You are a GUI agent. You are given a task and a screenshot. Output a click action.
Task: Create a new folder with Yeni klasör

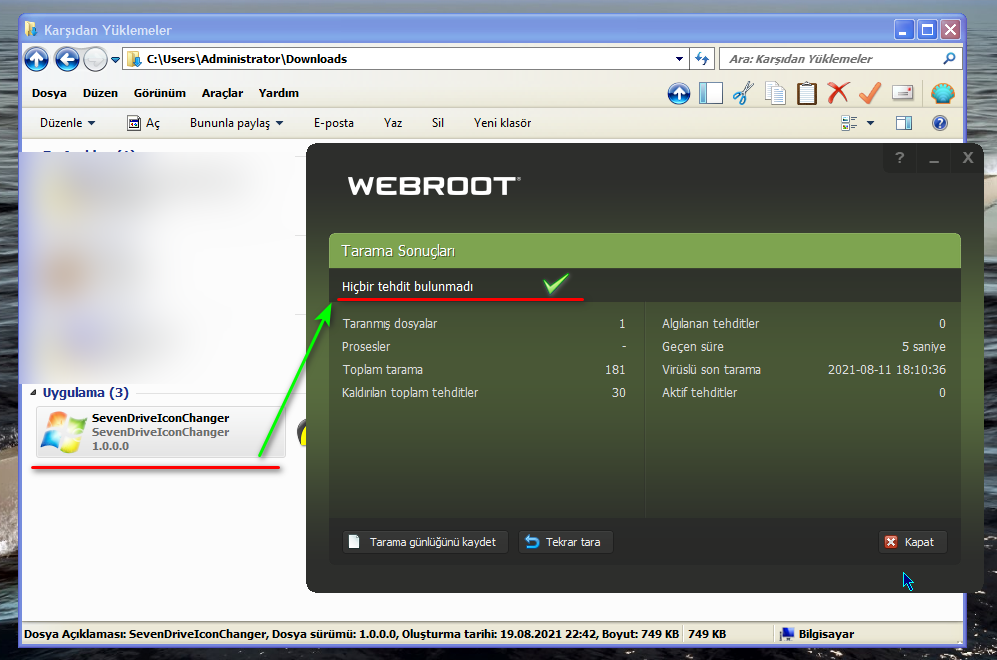502,123
